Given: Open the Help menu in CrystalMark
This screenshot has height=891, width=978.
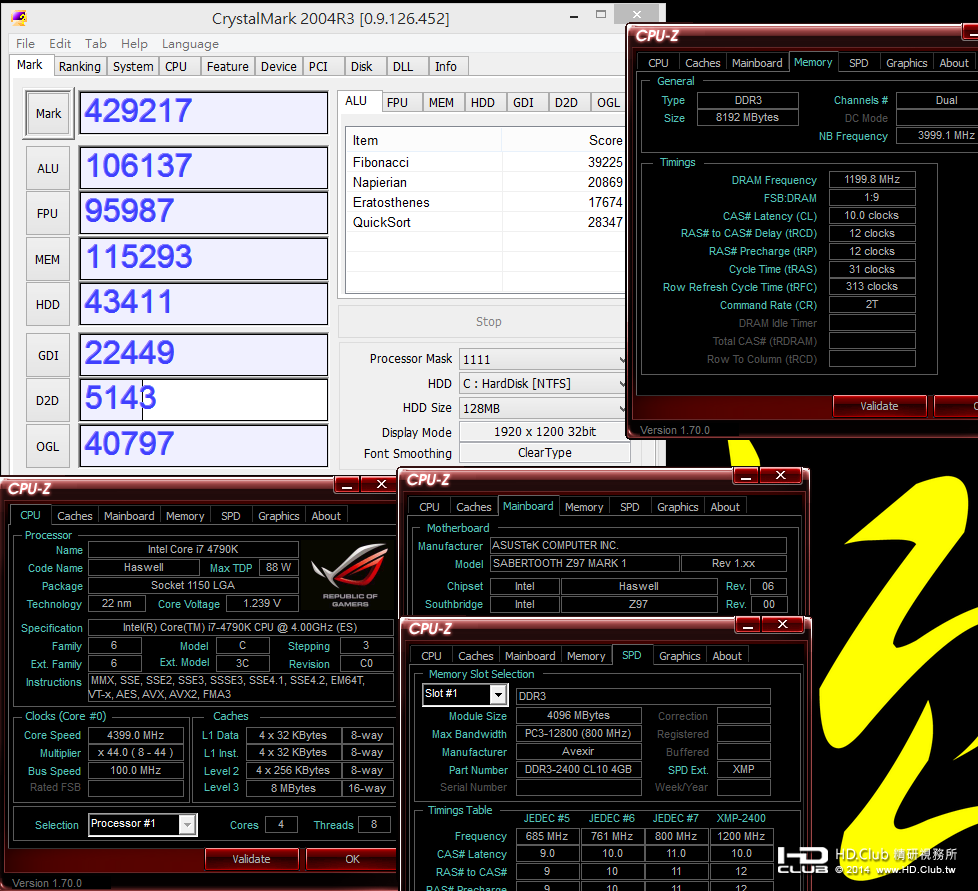Looking at the screenshot, I should [134, 44].
